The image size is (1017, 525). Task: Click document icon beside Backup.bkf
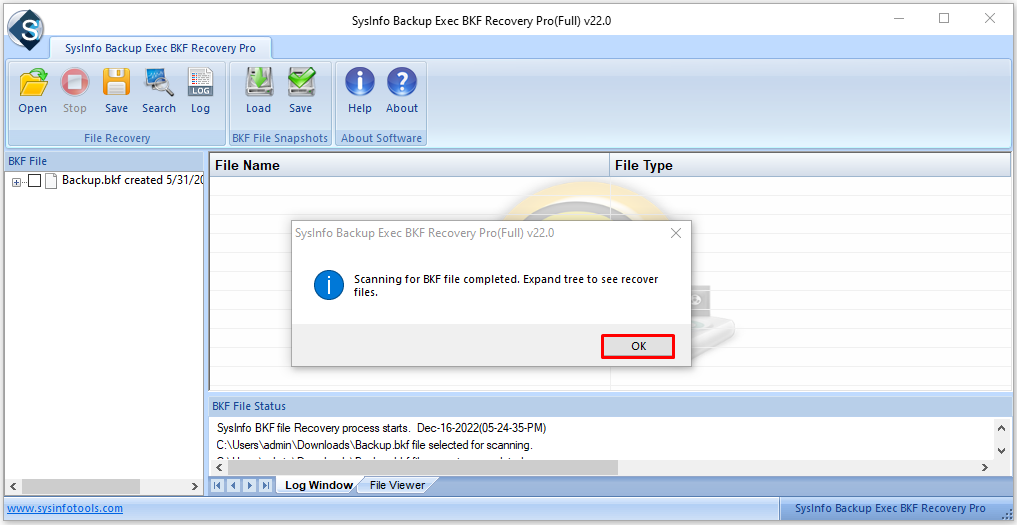(52, 180)
